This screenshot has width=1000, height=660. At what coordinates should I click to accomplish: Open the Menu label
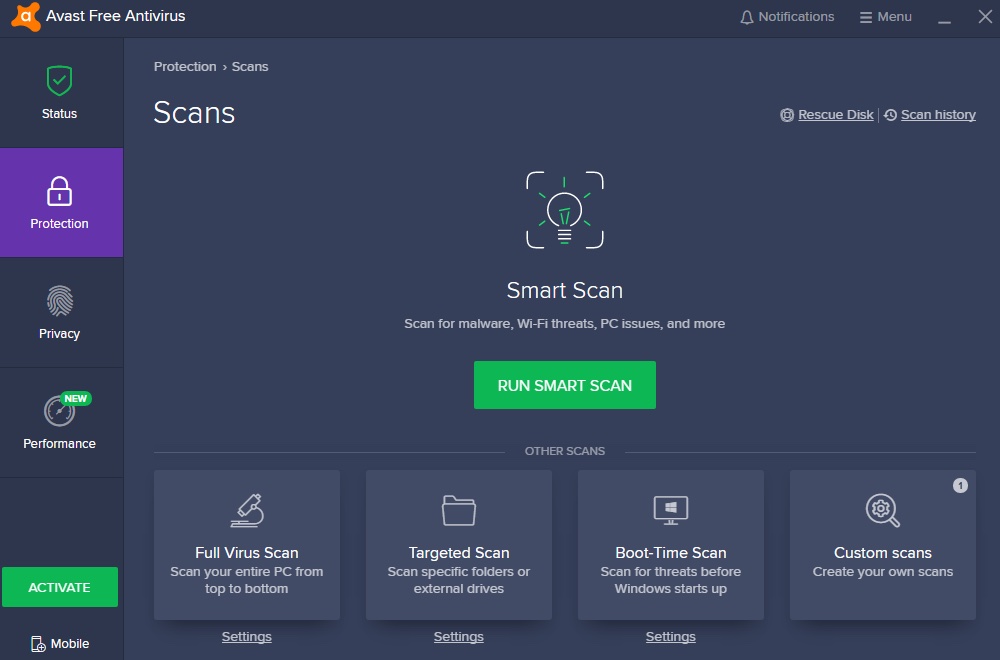(894, 17)
